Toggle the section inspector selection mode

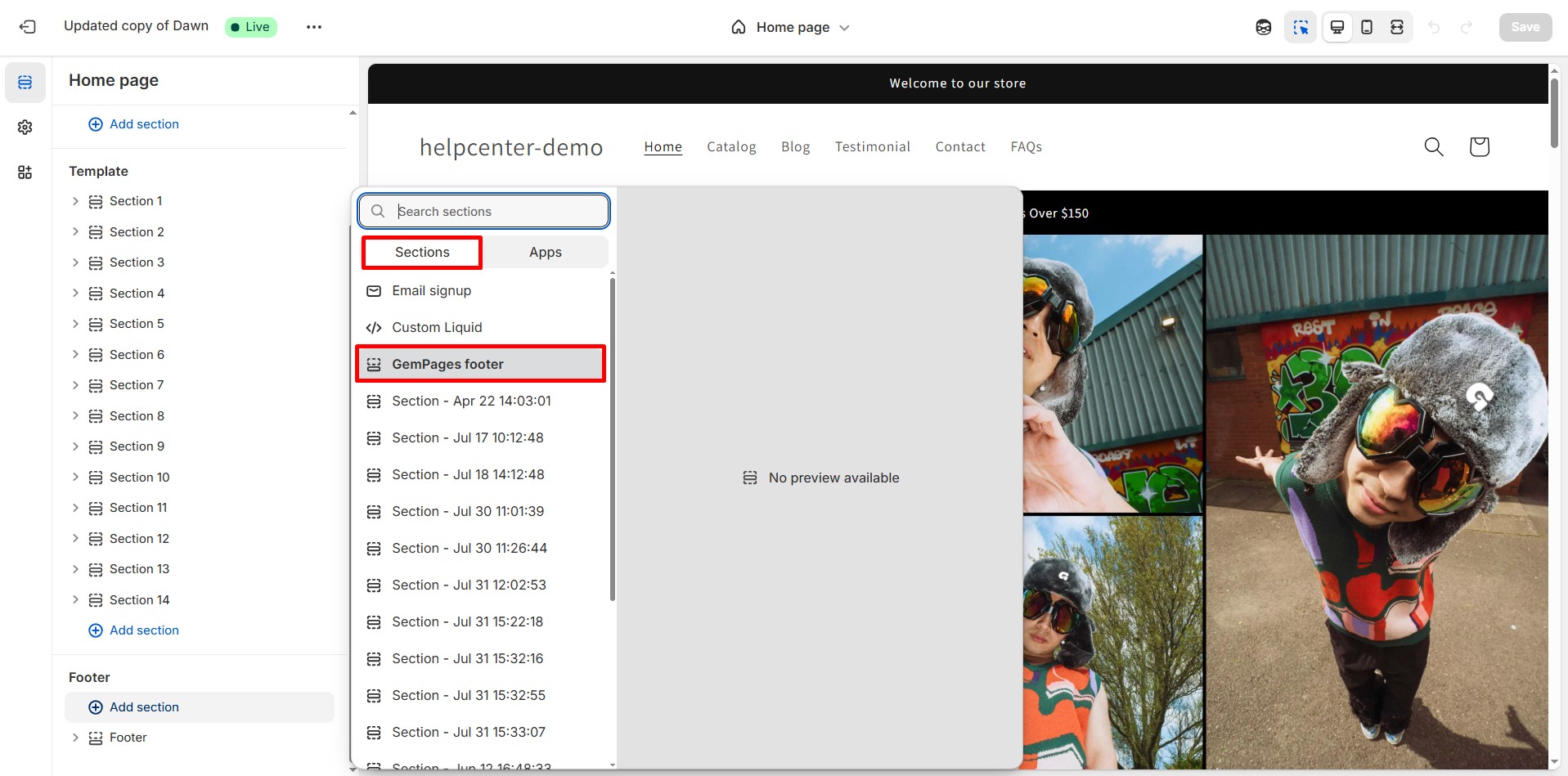1301,26
